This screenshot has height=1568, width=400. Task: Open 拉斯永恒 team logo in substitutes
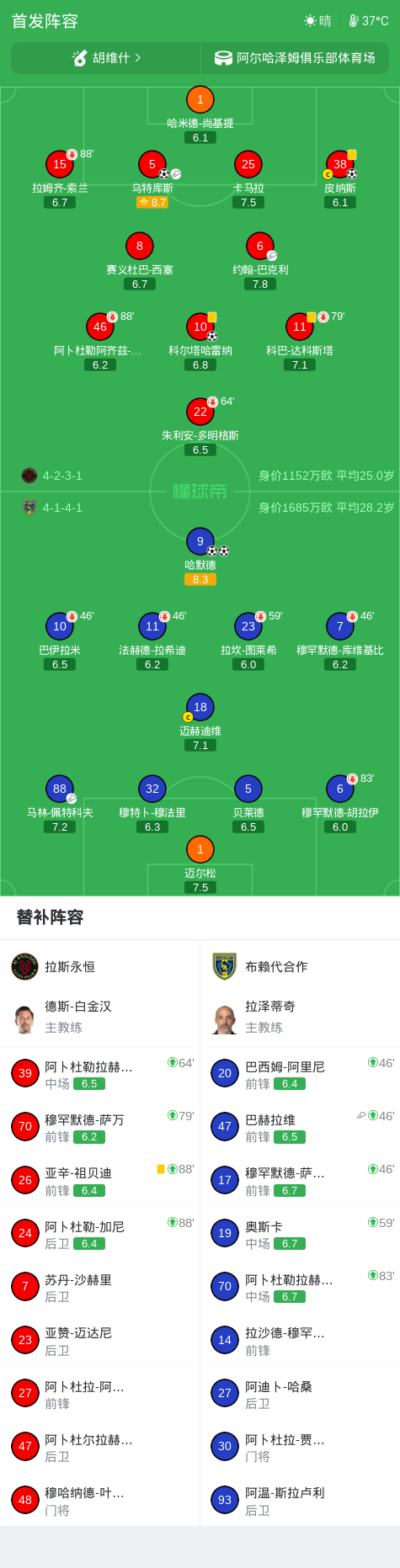[x=25, y=966]
